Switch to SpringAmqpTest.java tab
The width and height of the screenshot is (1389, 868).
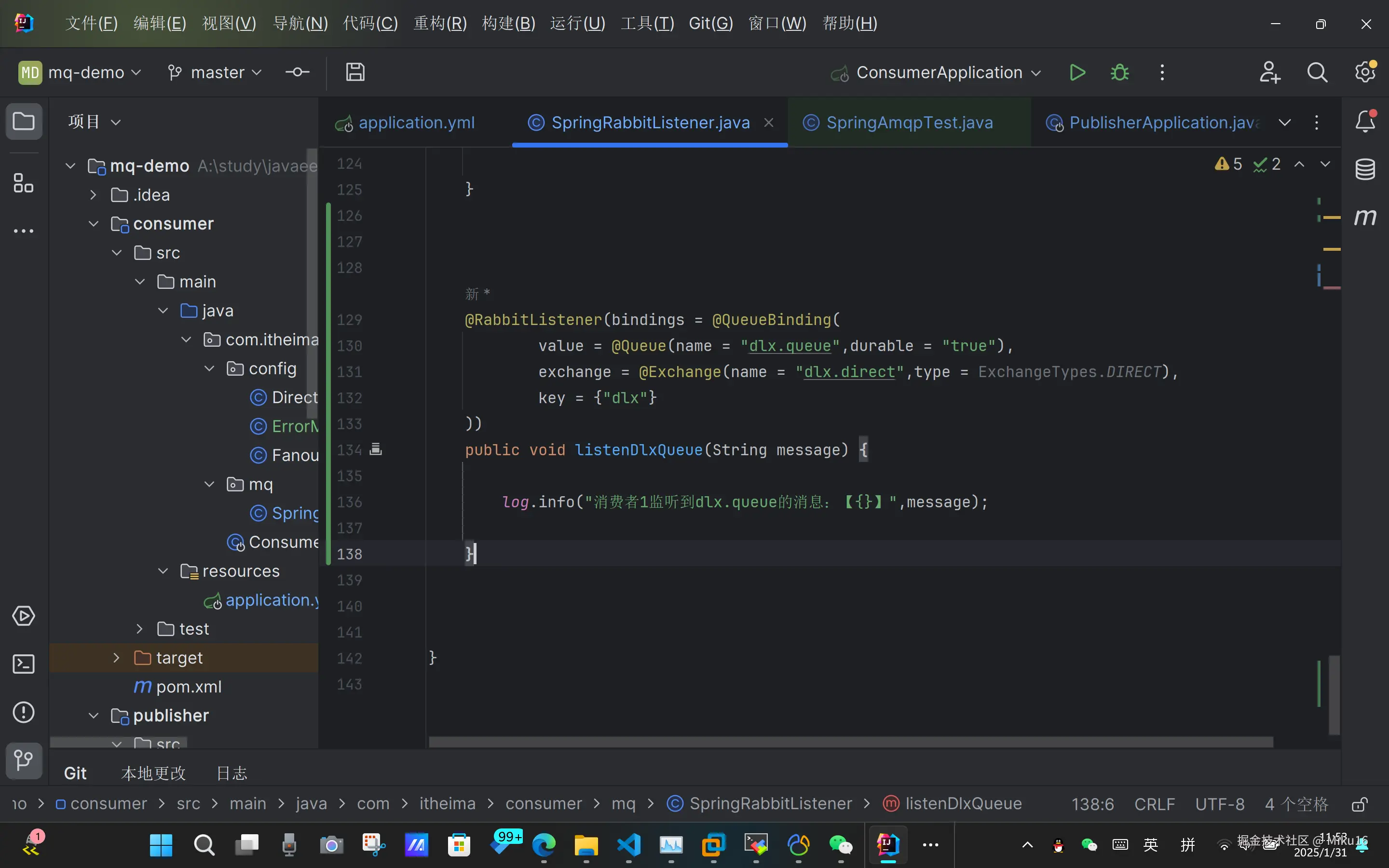pos(909,122)
